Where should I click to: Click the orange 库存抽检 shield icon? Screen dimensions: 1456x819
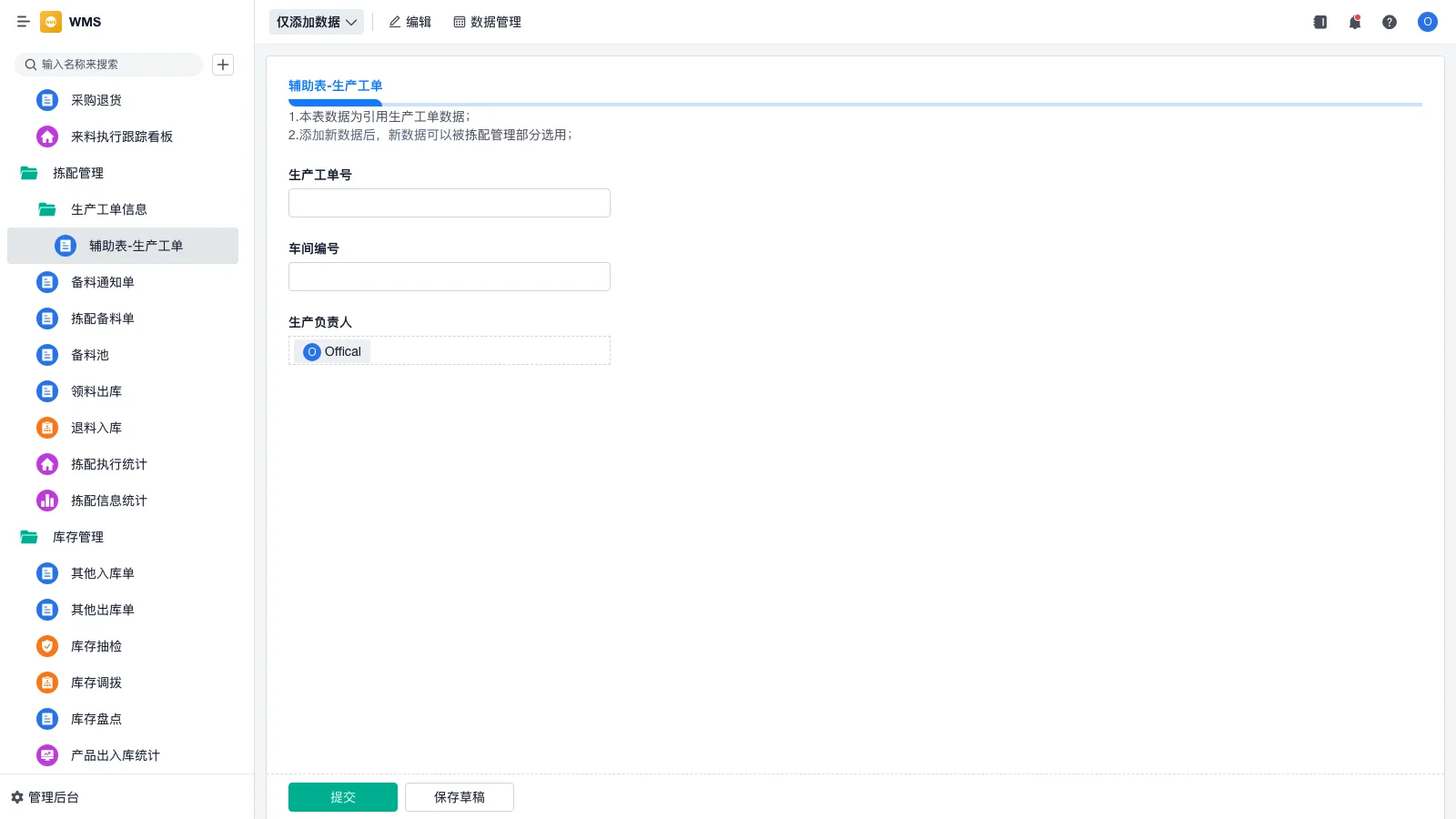pos(47,646)
